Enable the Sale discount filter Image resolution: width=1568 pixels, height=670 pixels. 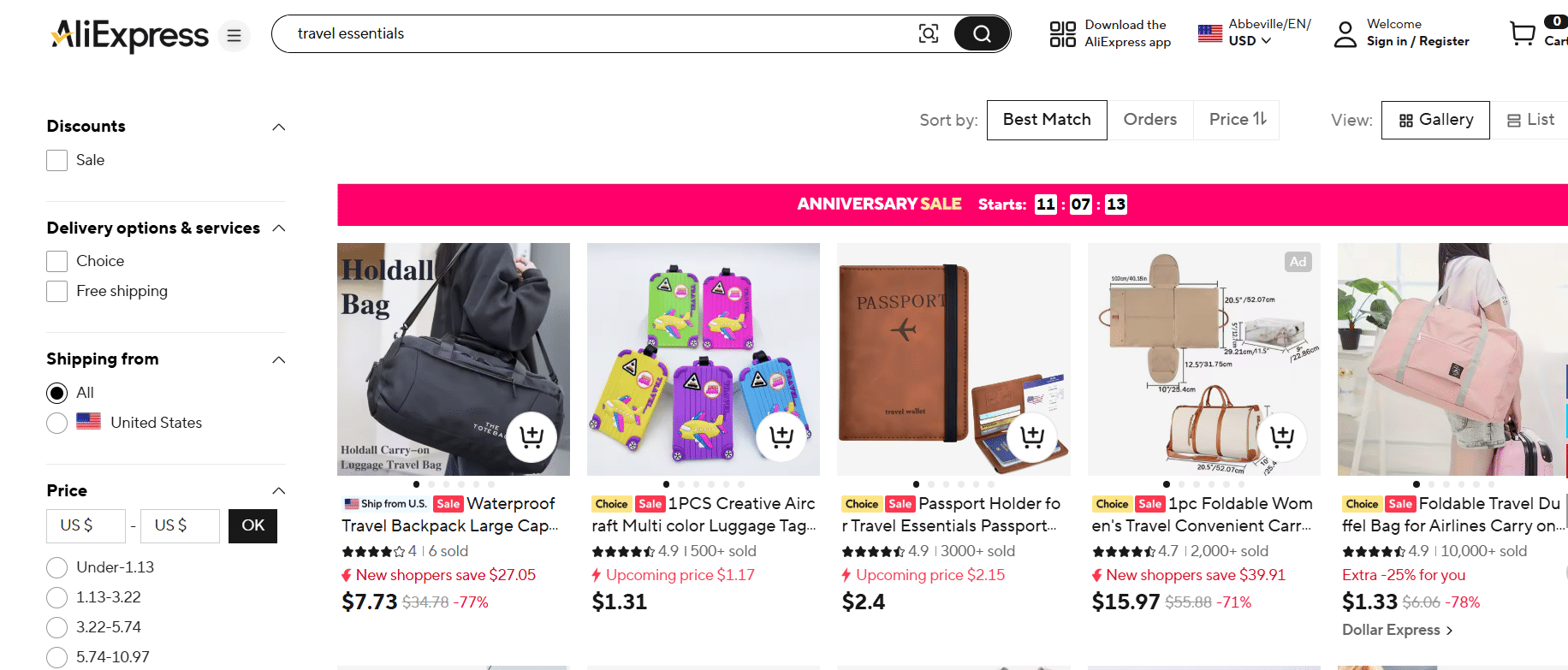tap(56, 160)
